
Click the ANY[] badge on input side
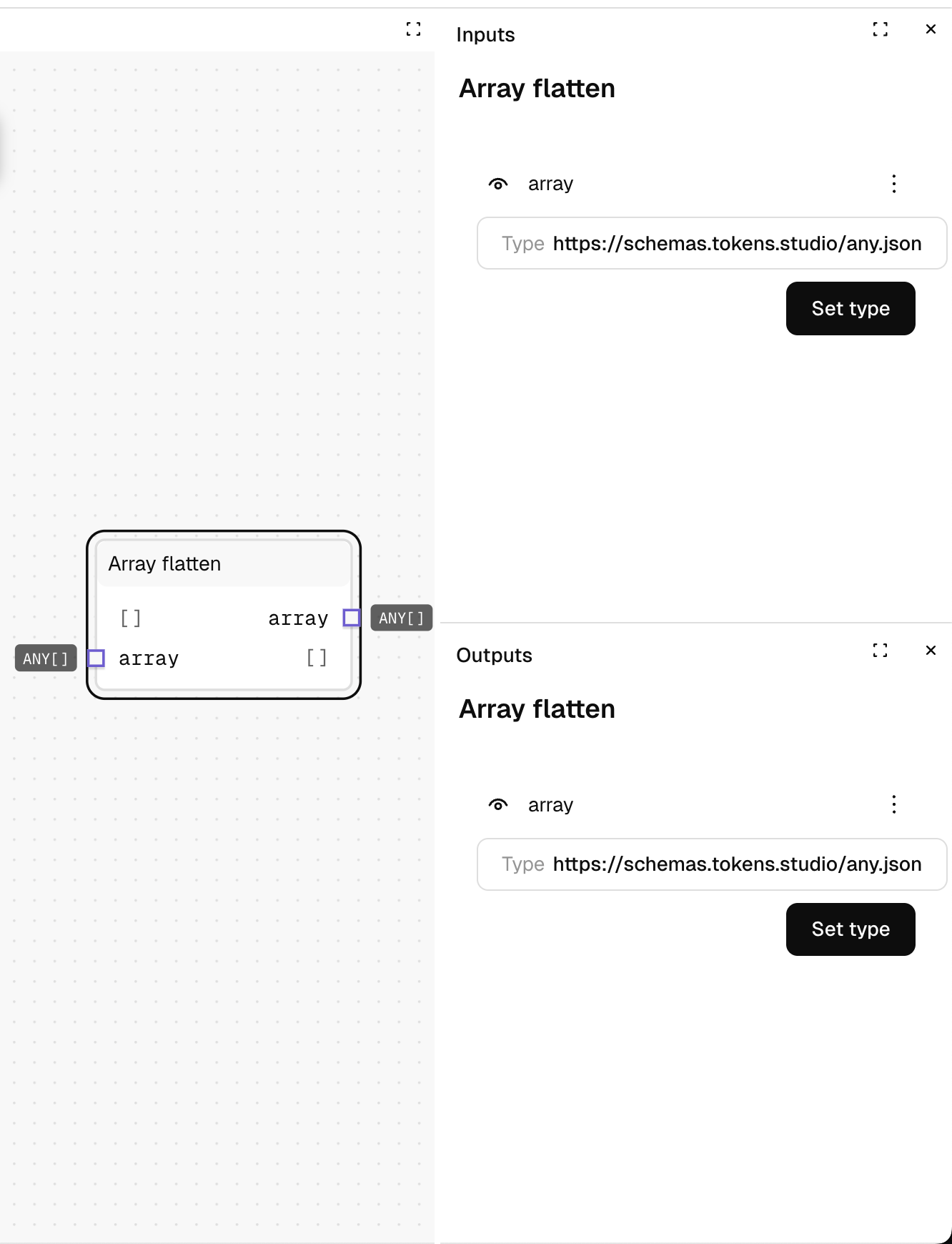46,658
